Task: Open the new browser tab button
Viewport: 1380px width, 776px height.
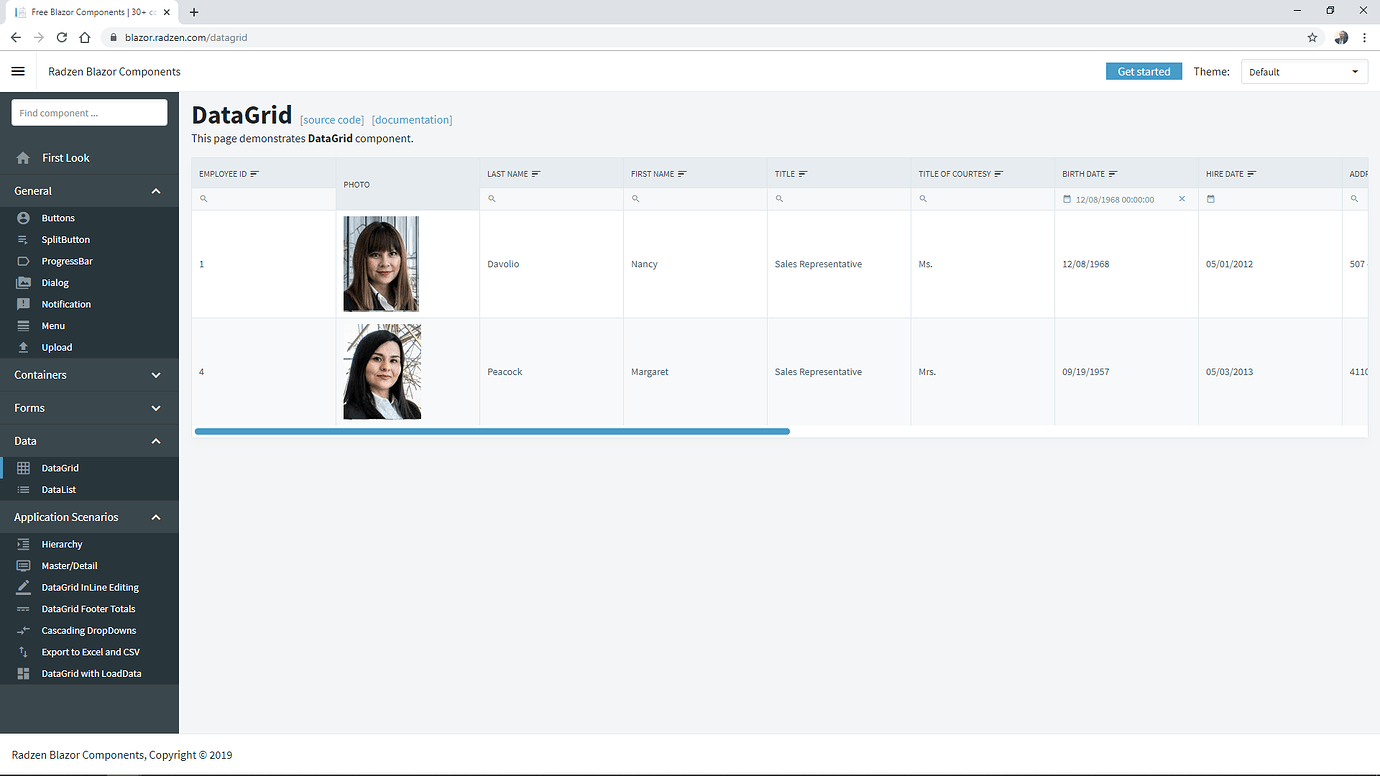Action: pos(194,12)
